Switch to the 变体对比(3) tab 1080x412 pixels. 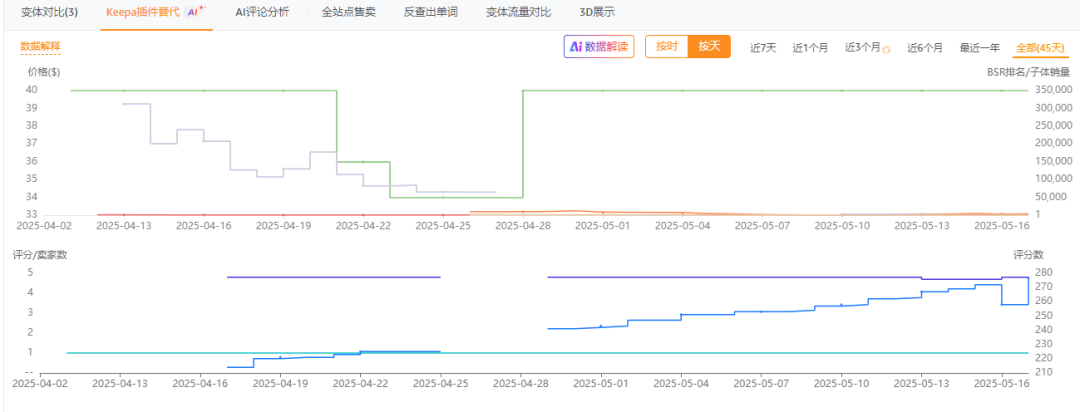coord(50,13)
